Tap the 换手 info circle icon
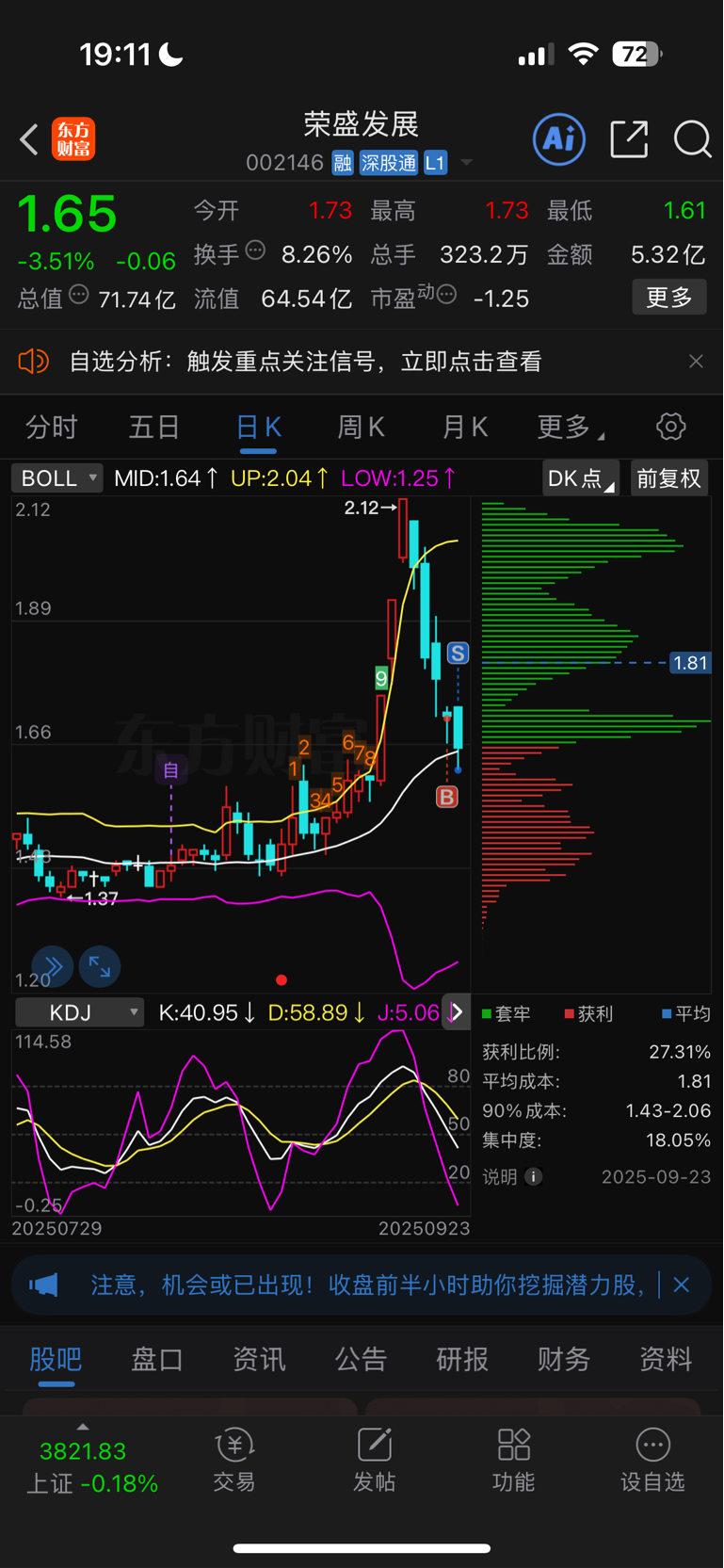 pos(255,251)
